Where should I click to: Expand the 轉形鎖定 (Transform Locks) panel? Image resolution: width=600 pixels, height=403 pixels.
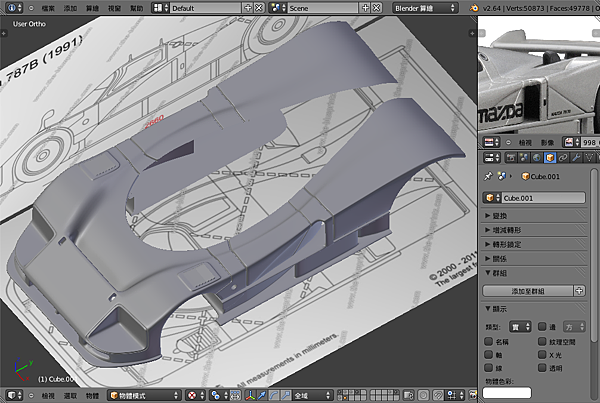click(534, 244)
